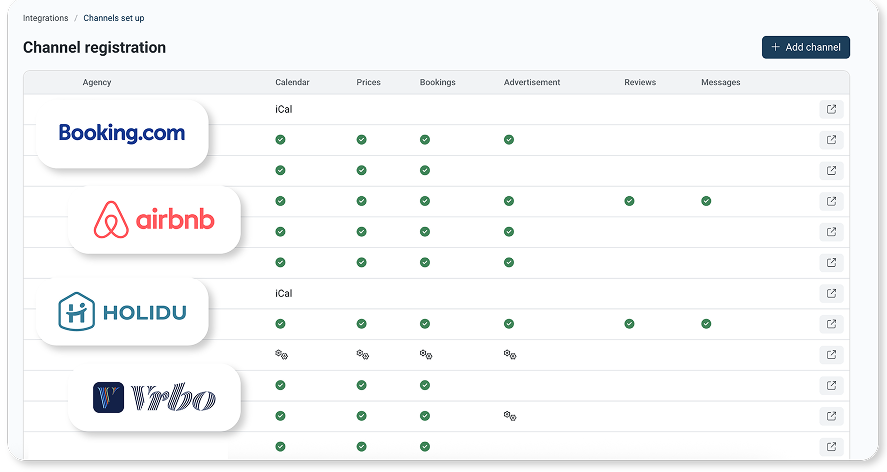Image resolution: width=887 pixels, height=472 pixels.
Task: Select the Calendar column header
Action: click(292, 82)
